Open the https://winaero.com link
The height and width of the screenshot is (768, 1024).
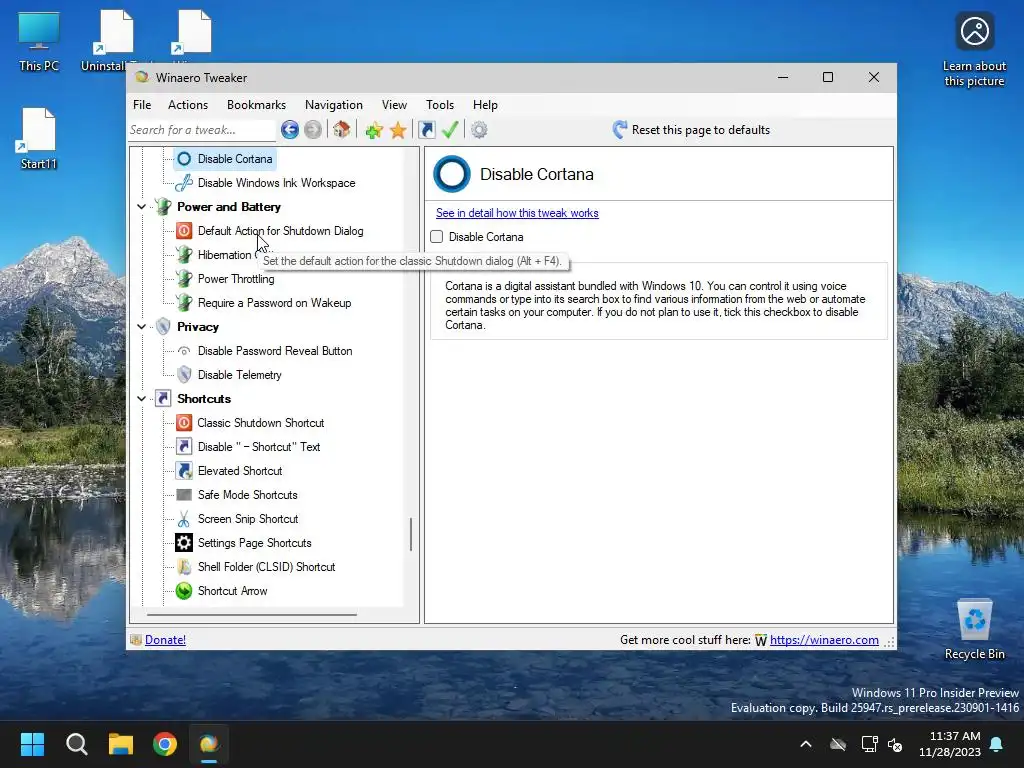tap(824, 640)
